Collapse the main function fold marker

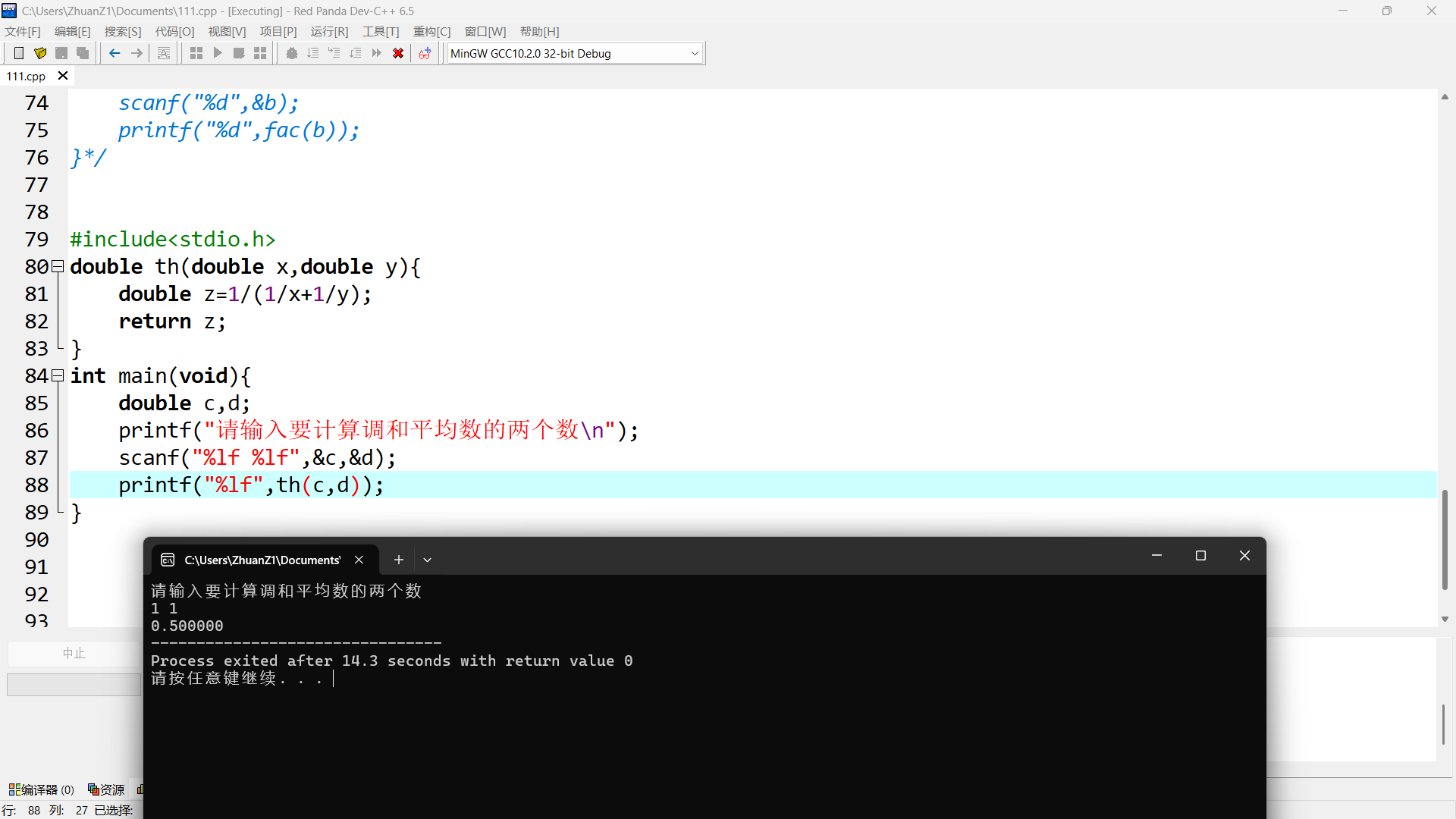point(58,376)
